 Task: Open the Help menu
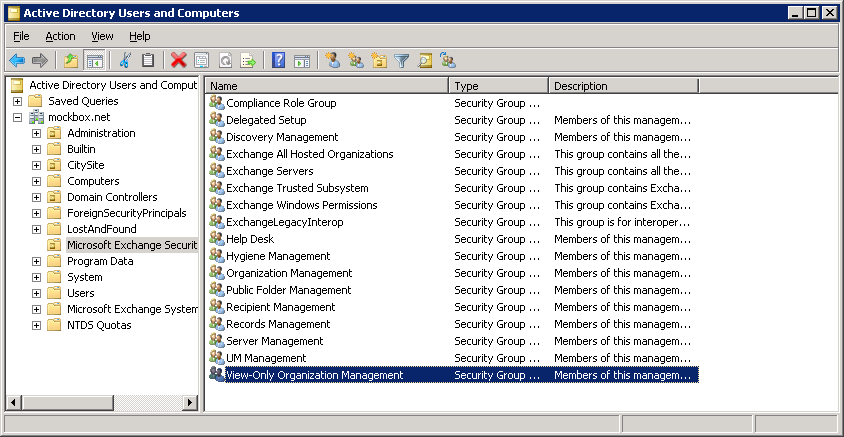pyautogui.click(x=139, y=36)
